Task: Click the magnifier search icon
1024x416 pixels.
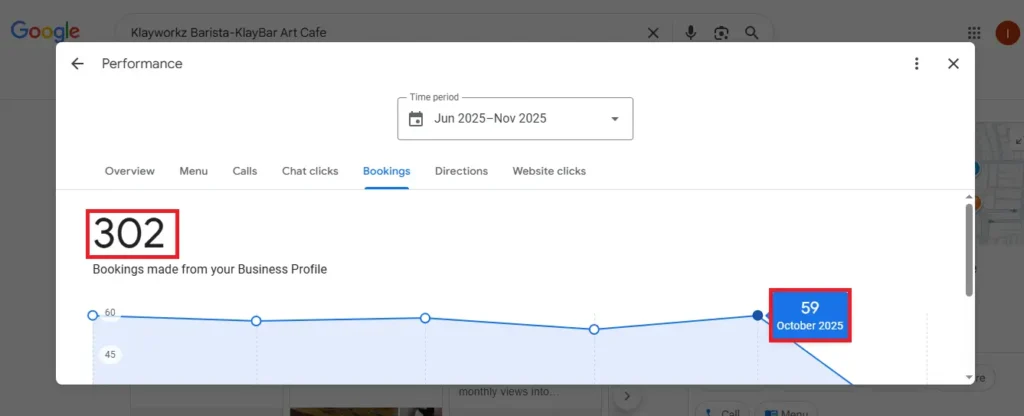Action: coord(752,33)
